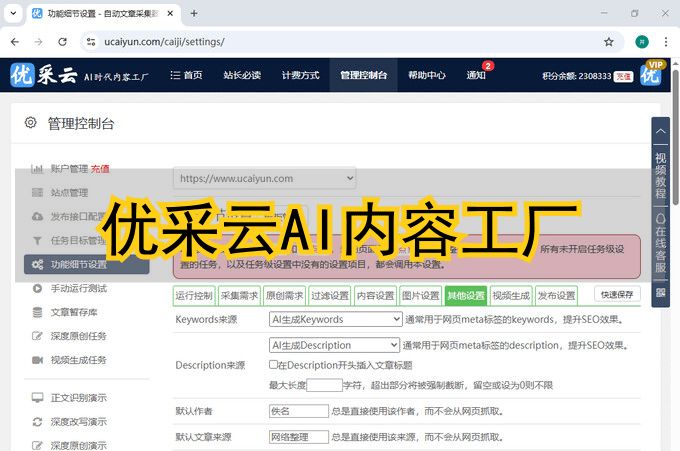Click the 手动运行测试 play icon

click(x=37, y=288)
